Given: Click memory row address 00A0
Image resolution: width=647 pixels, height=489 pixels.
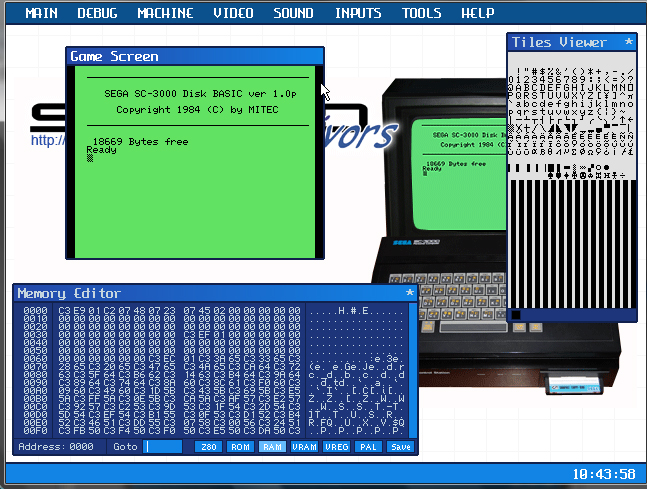Looking at the screenshot, I should pos(35,390).
